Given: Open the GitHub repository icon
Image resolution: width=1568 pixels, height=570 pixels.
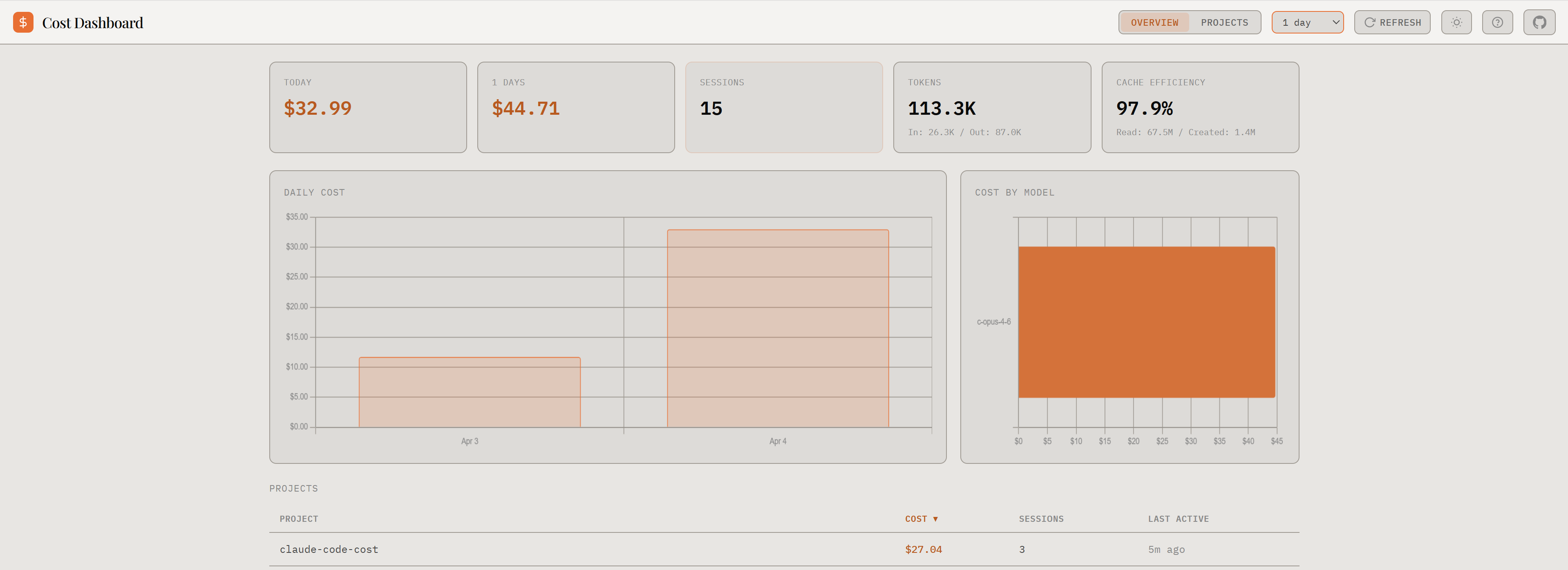Looking at the screenshot, I should click(x=1539, y=22).
